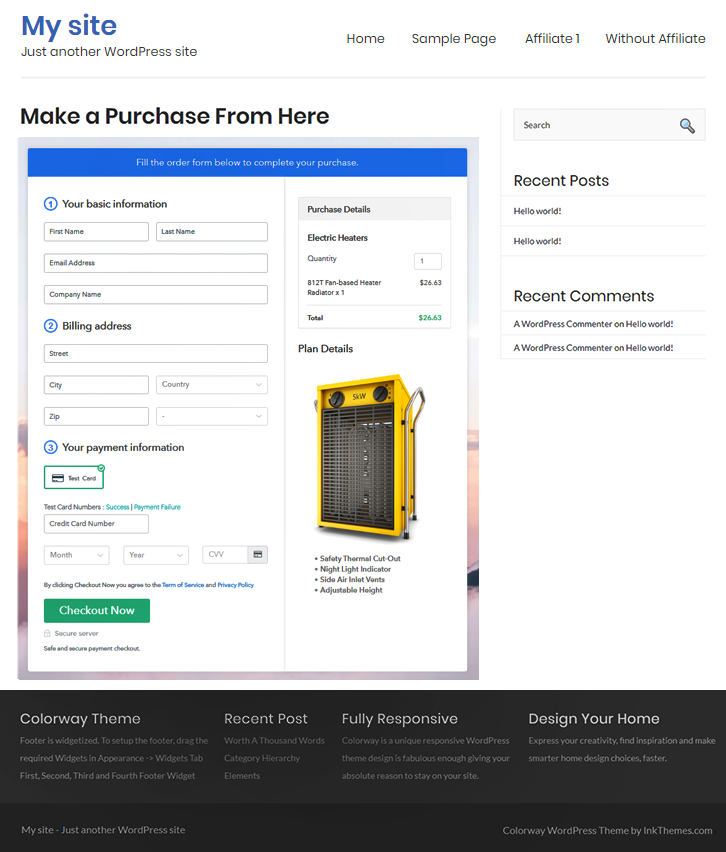
Task: Click the credit card icon in Test Card
Action: click(58, 478)
